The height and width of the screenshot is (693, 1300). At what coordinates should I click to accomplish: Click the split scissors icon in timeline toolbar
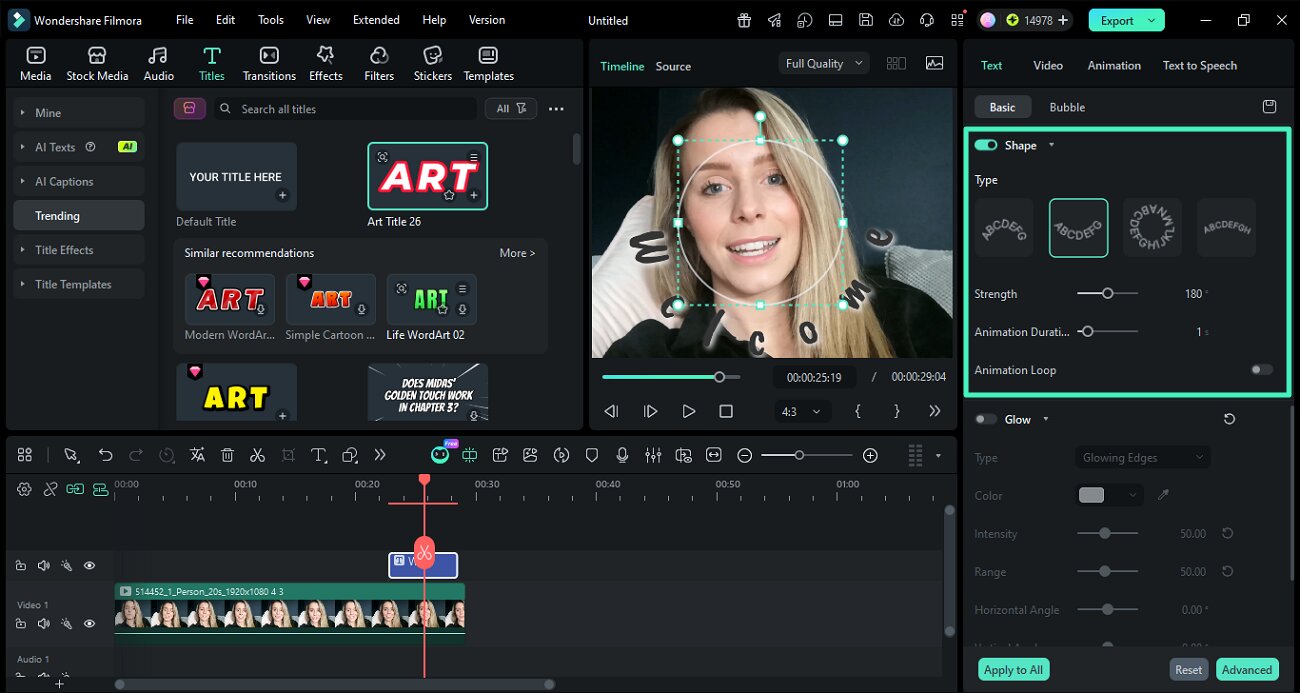[257, 455]
